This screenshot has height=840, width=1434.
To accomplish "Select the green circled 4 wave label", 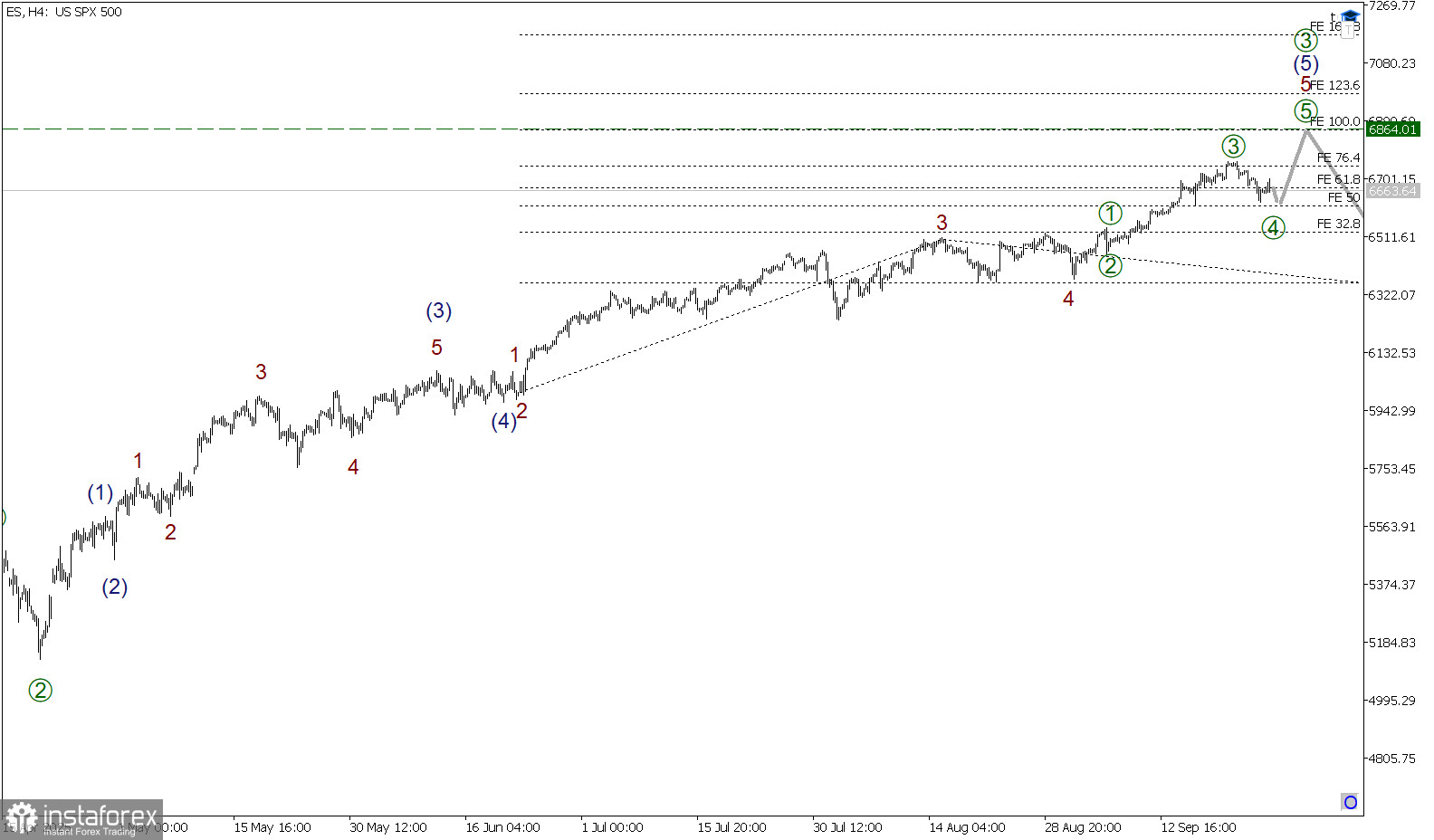I will click(x=1274, y=228).
